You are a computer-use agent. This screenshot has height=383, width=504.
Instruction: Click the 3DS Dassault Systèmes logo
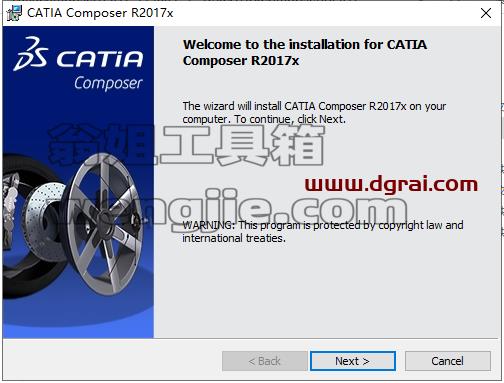30,54
